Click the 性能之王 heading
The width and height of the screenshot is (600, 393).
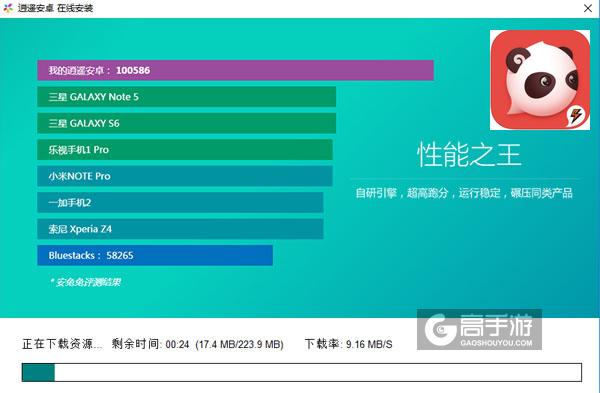click(x=469, y=155)
